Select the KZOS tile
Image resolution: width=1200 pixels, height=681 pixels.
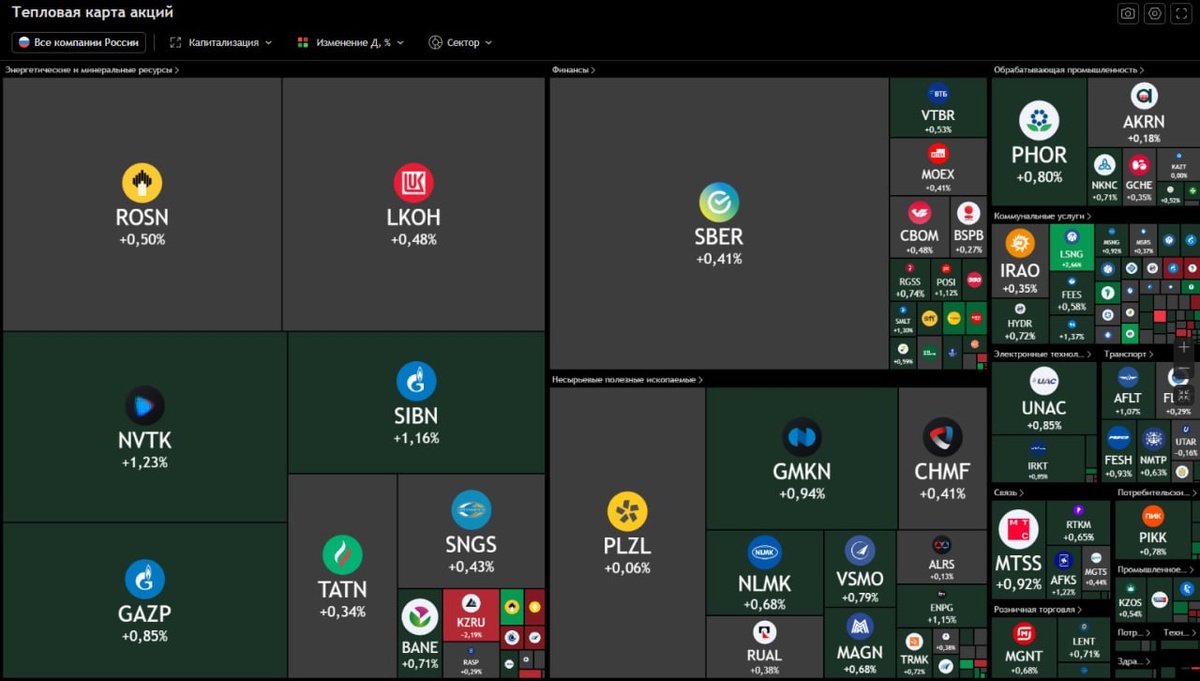coord(1130,599)
